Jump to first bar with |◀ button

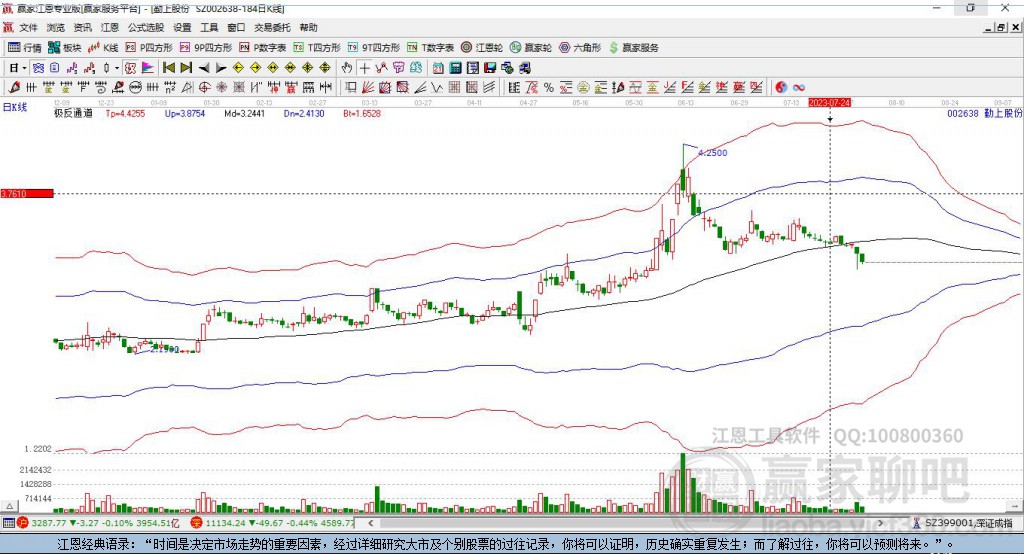[x=168, y=67]
